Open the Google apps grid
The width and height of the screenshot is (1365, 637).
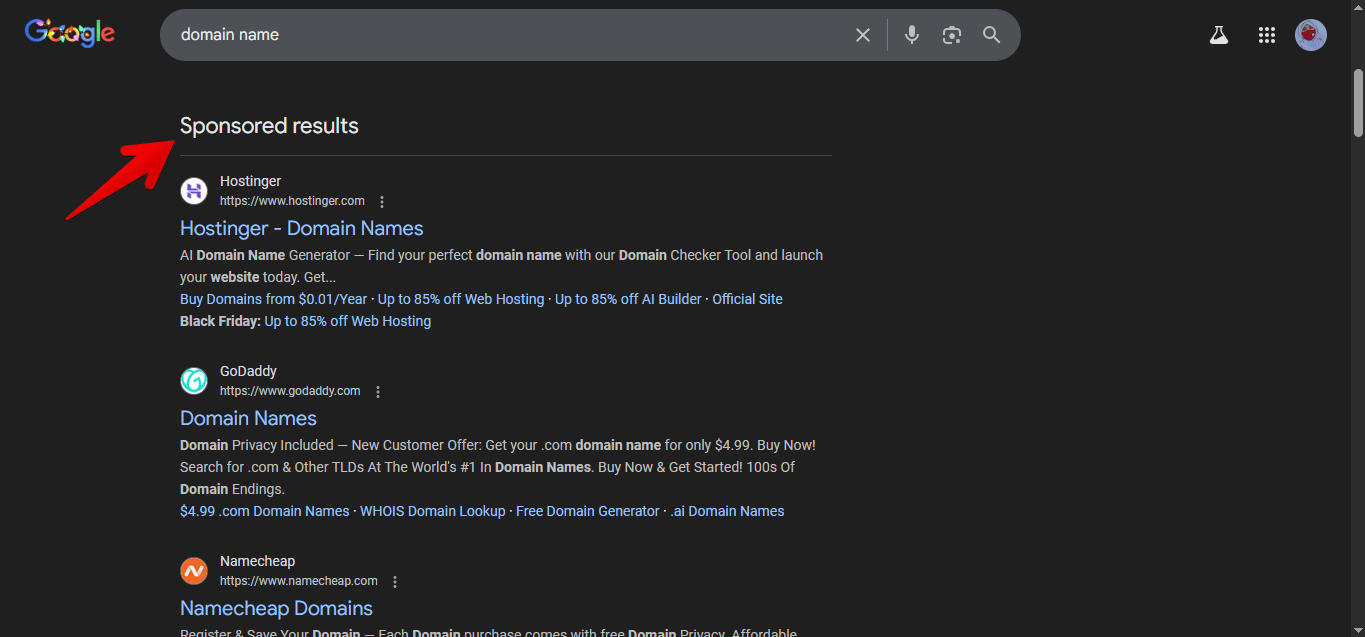click(x=1267, y=35)
